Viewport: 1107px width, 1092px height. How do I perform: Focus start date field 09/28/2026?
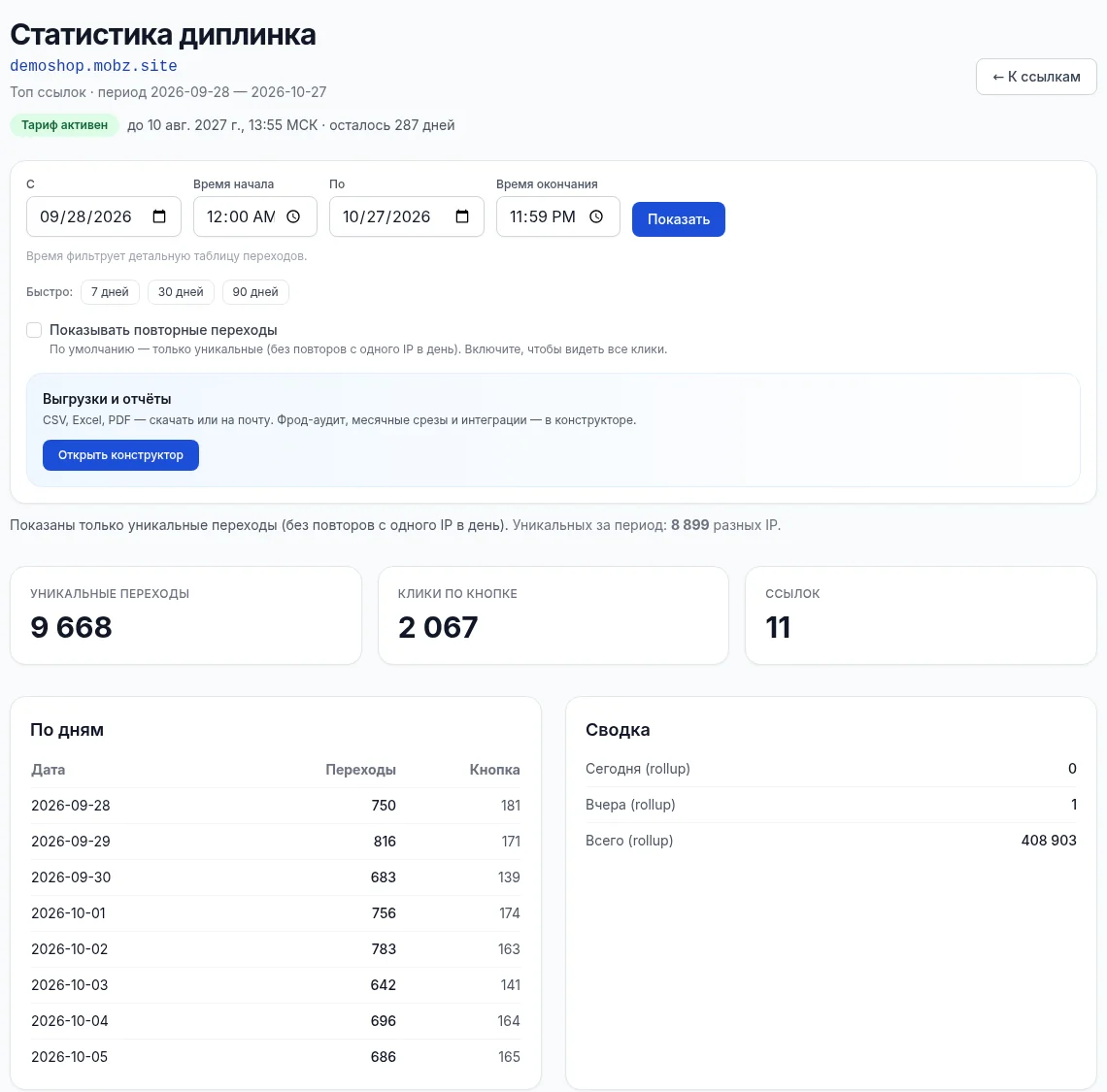tap(104, 216)
